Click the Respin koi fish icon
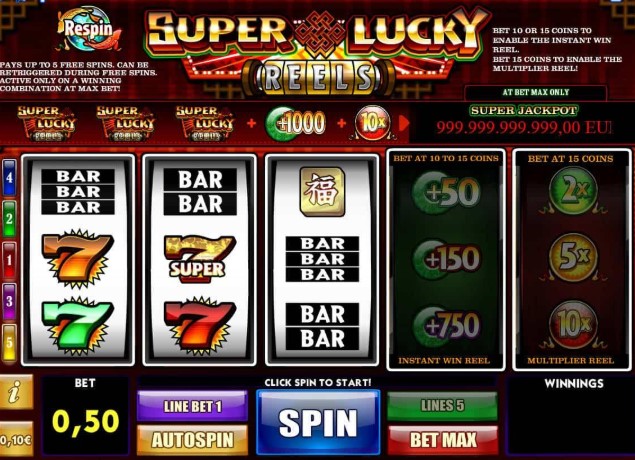This screenshot has width=635, height=460. [x=88, y=28]
